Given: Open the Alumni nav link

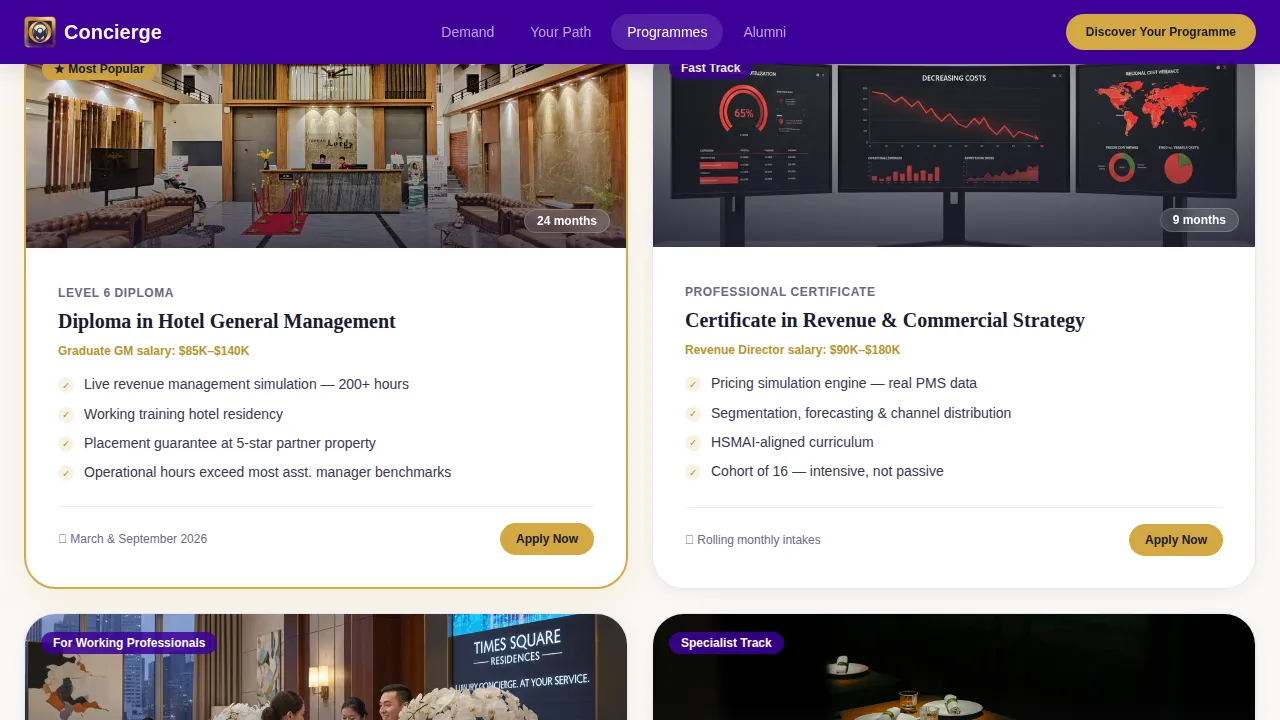Looking at the screenshot, I should [x=765, y=32].
